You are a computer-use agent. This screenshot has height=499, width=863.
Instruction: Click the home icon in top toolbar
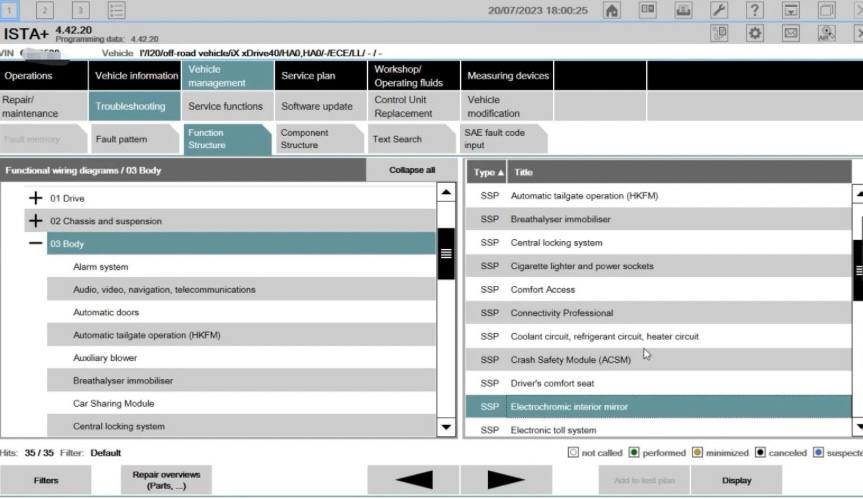(612, 10)
